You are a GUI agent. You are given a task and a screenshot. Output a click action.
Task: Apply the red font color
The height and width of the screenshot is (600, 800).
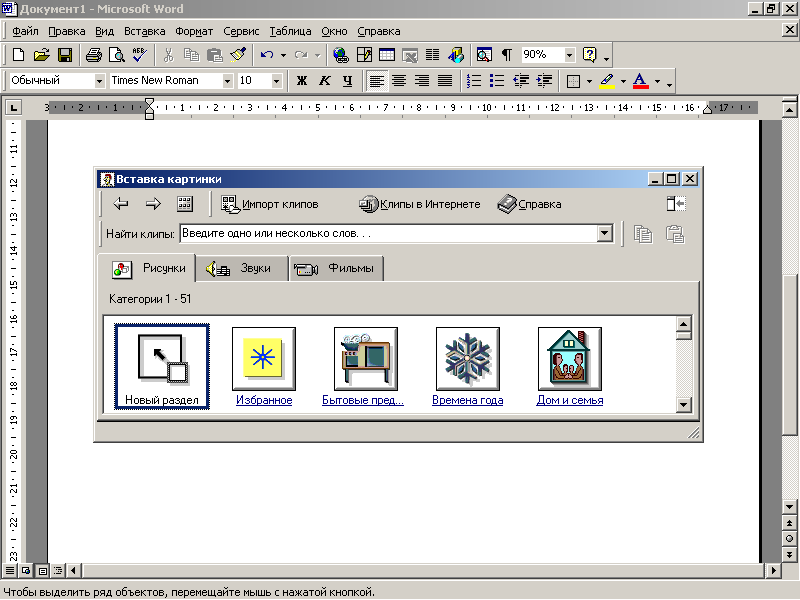click(640, 81)
